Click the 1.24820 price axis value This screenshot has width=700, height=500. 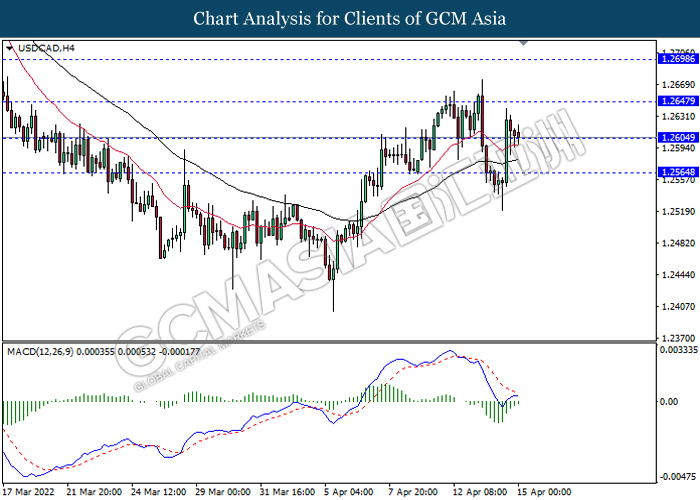[679, 243]
